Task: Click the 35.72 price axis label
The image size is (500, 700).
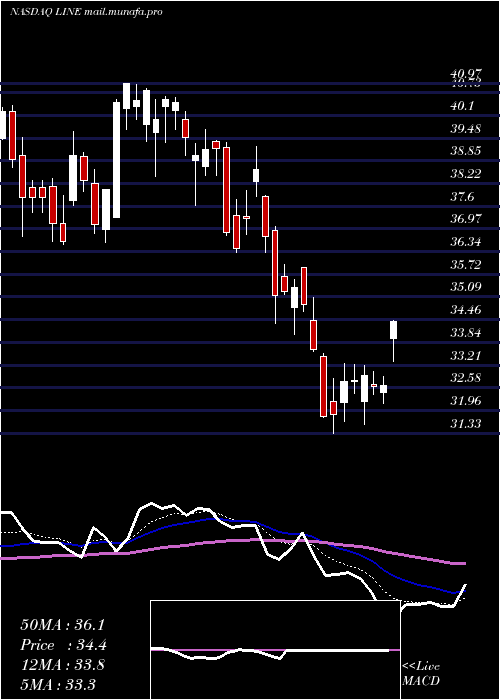Action: 466,265
